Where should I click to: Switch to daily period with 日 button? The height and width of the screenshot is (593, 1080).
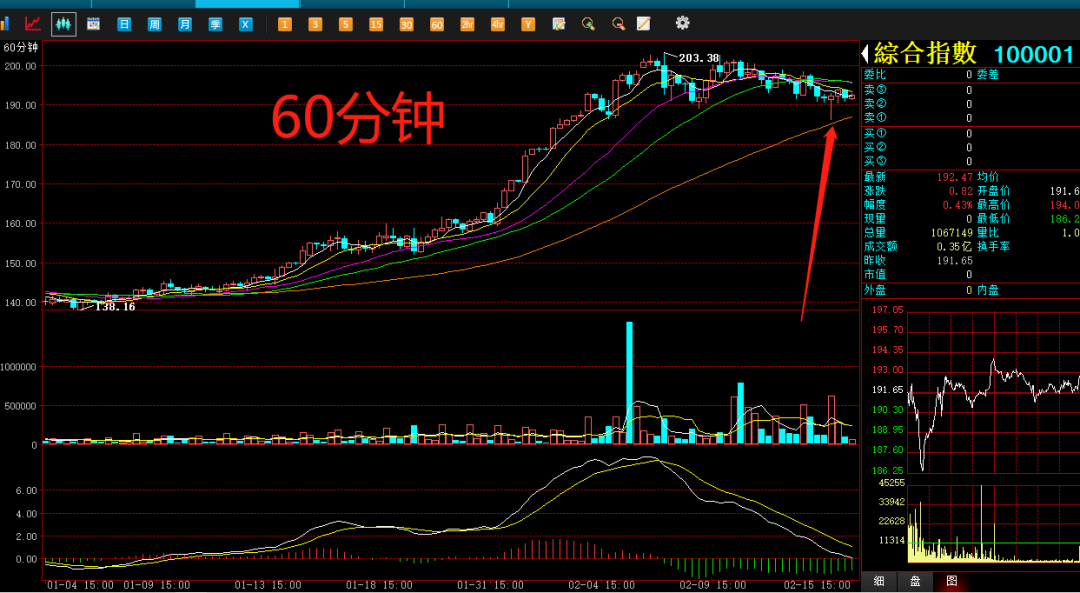pos(124,23)
